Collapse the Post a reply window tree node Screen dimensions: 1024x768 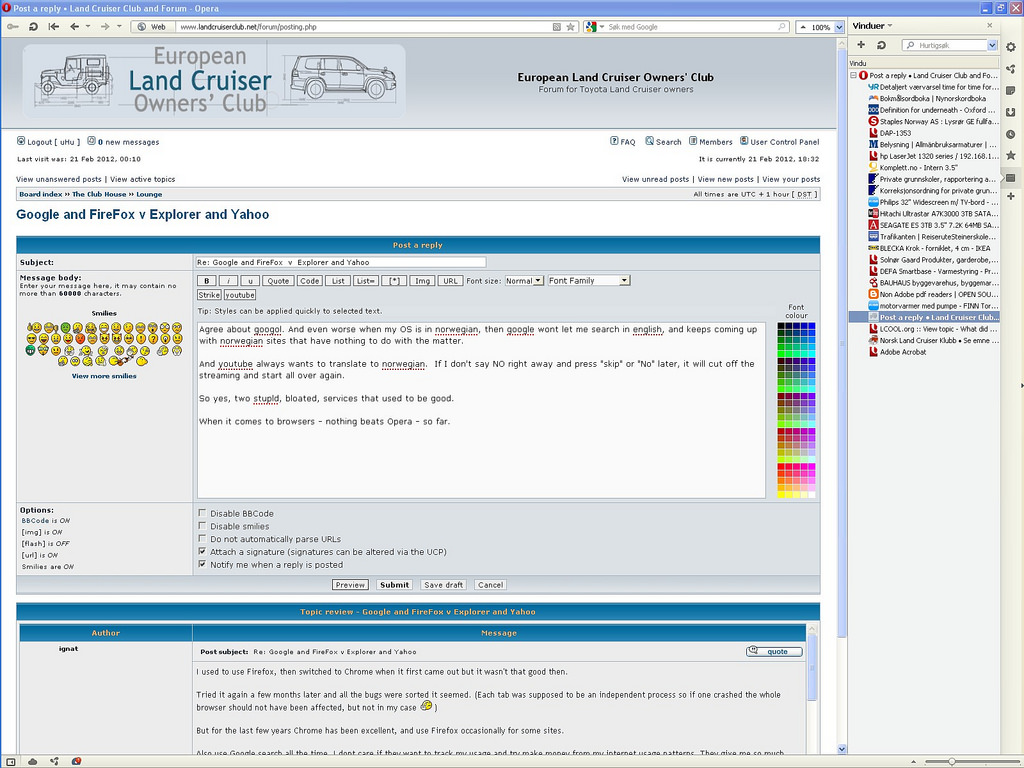853,76
